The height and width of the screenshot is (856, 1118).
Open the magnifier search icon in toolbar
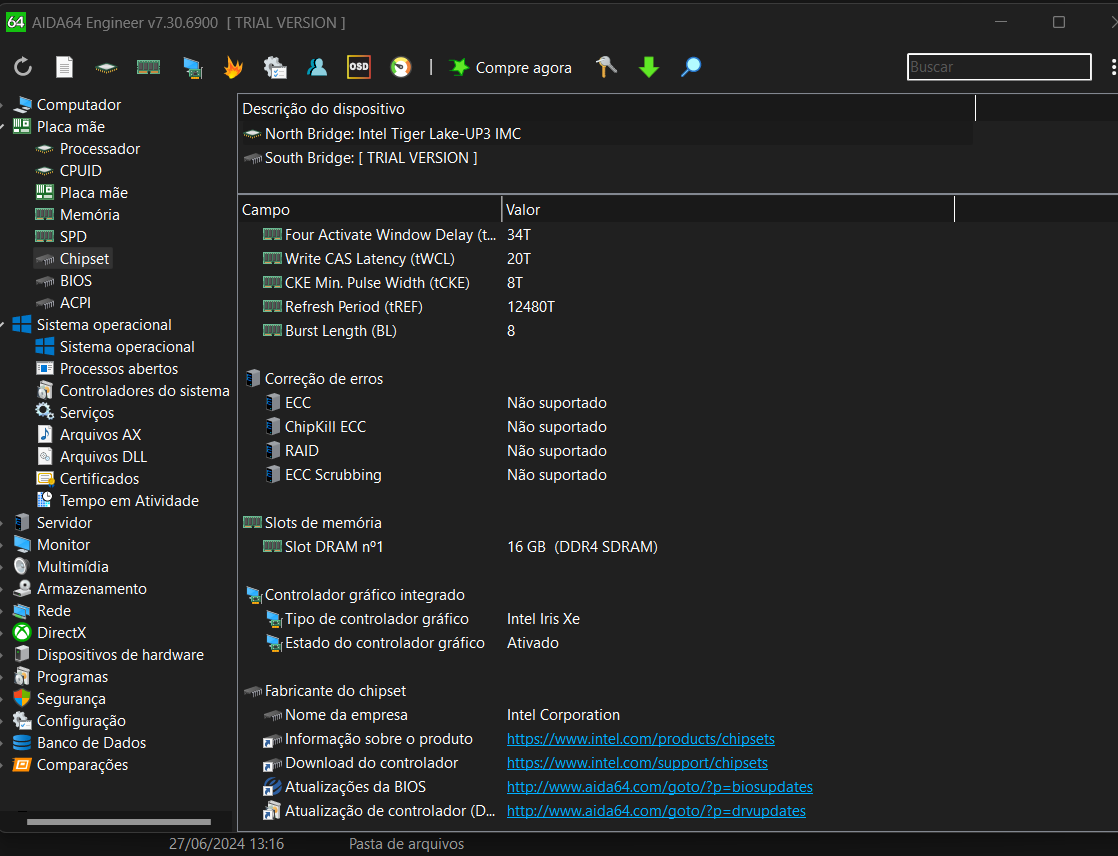(691, 67)
